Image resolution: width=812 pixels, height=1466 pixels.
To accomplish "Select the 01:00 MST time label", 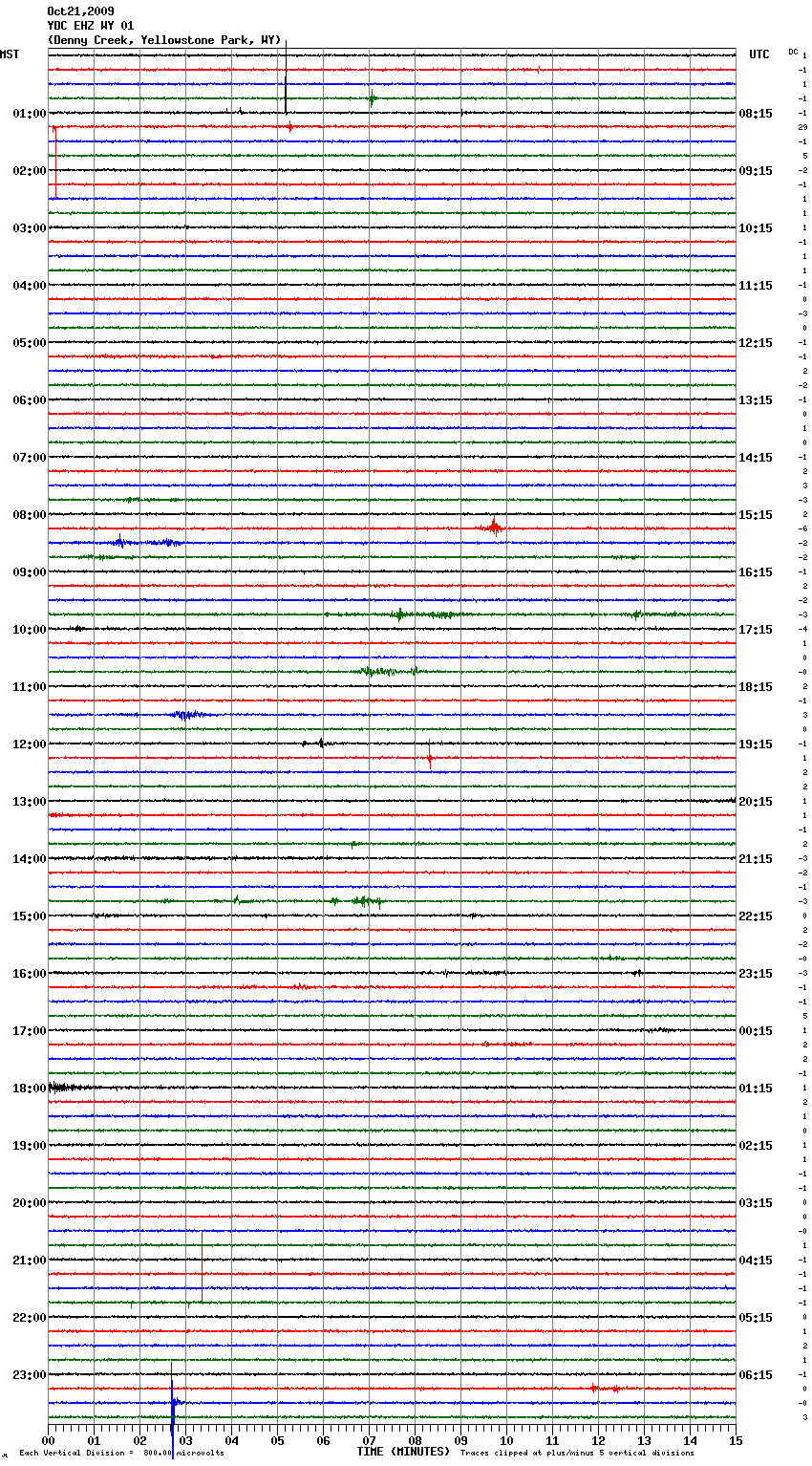I will point(30,114).
